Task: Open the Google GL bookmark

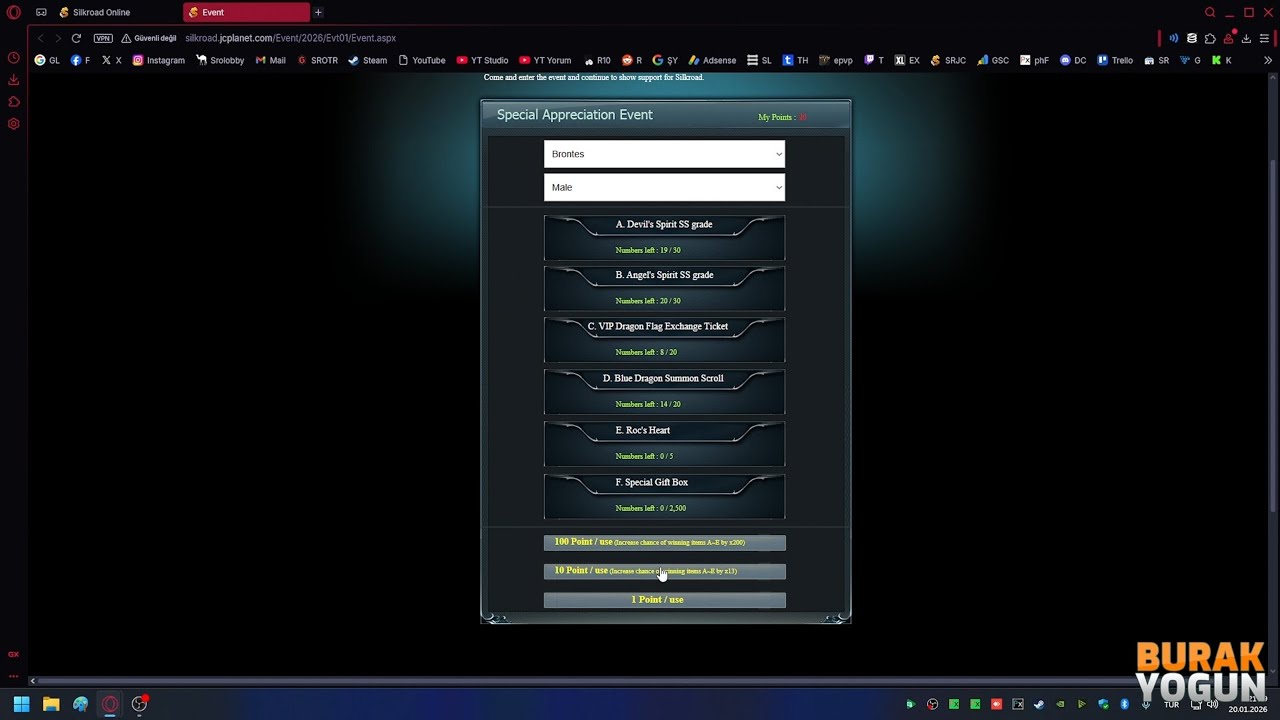Action: click(47, 60)
